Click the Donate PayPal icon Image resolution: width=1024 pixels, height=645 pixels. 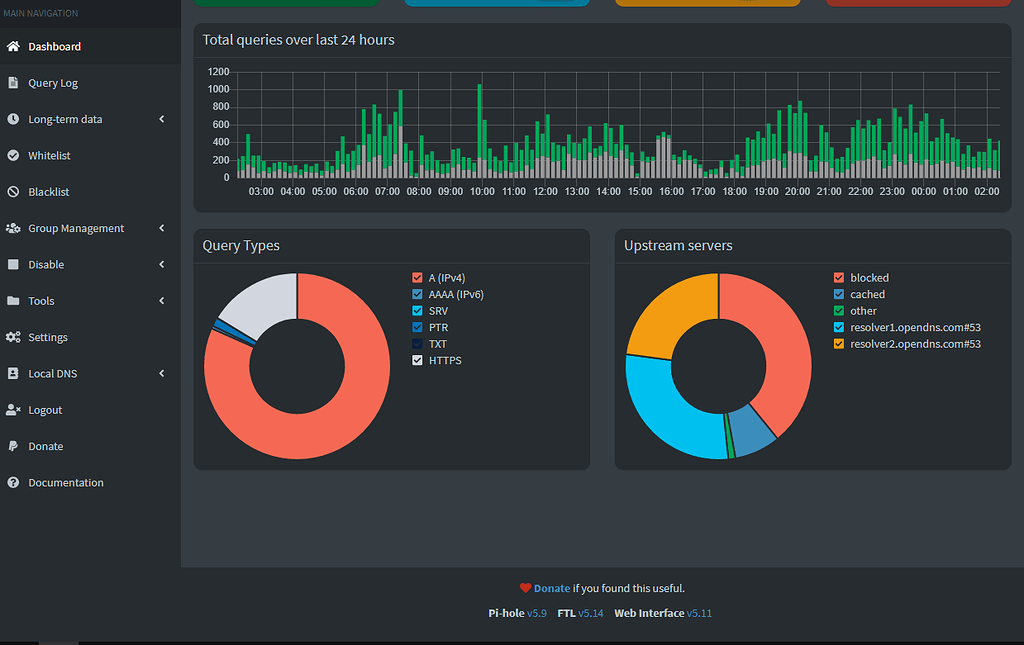click(13, 446)
